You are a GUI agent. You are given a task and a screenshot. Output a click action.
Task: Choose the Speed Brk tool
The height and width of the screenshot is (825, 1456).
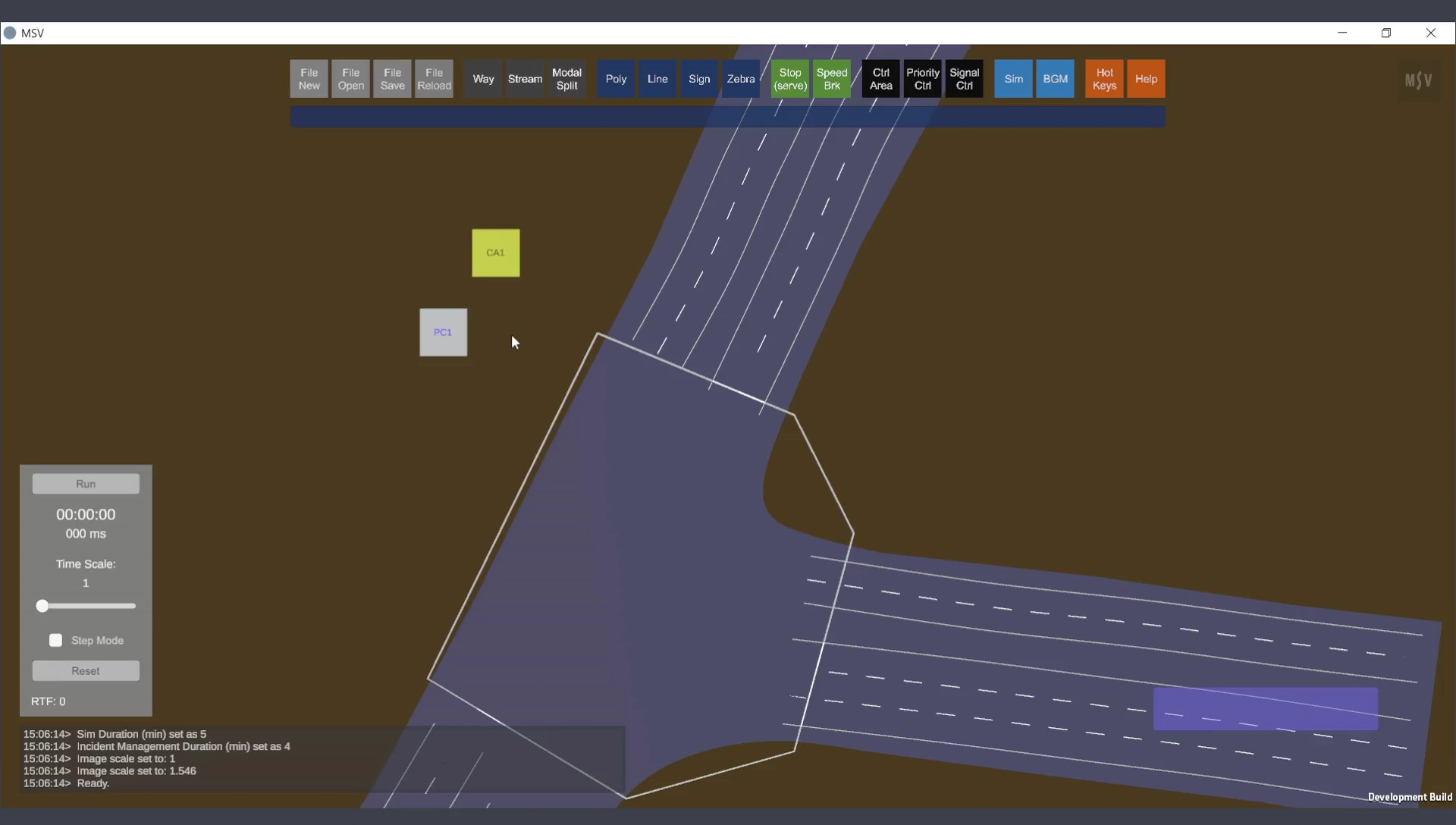coord(832,79)
